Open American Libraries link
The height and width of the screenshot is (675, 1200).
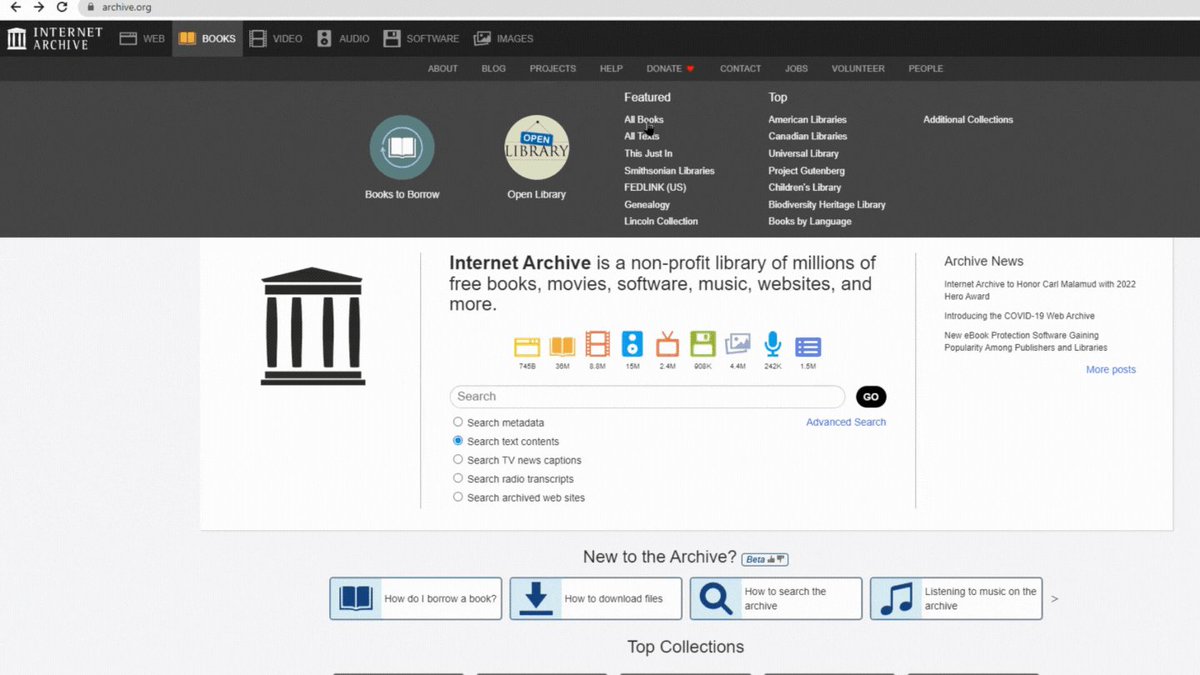click(x=807, y=120)
